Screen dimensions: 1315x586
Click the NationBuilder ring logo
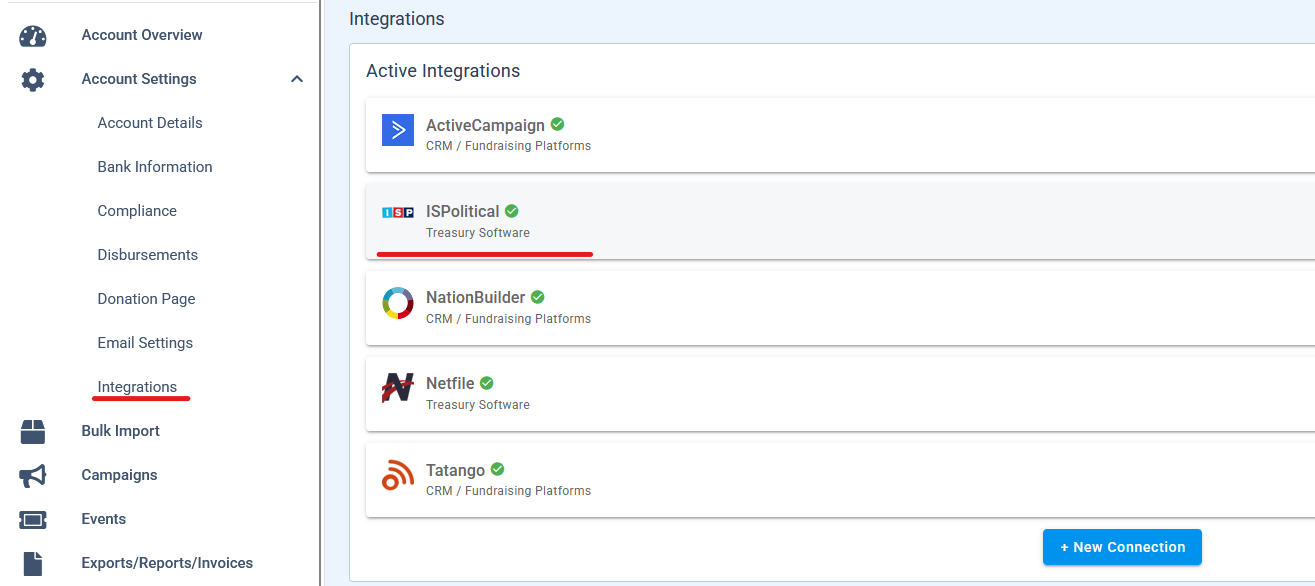pos(398,303)
